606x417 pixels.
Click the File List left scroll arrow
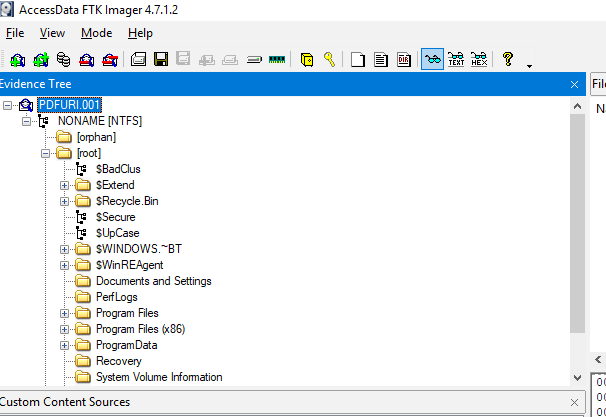click(x=598, y=360)
